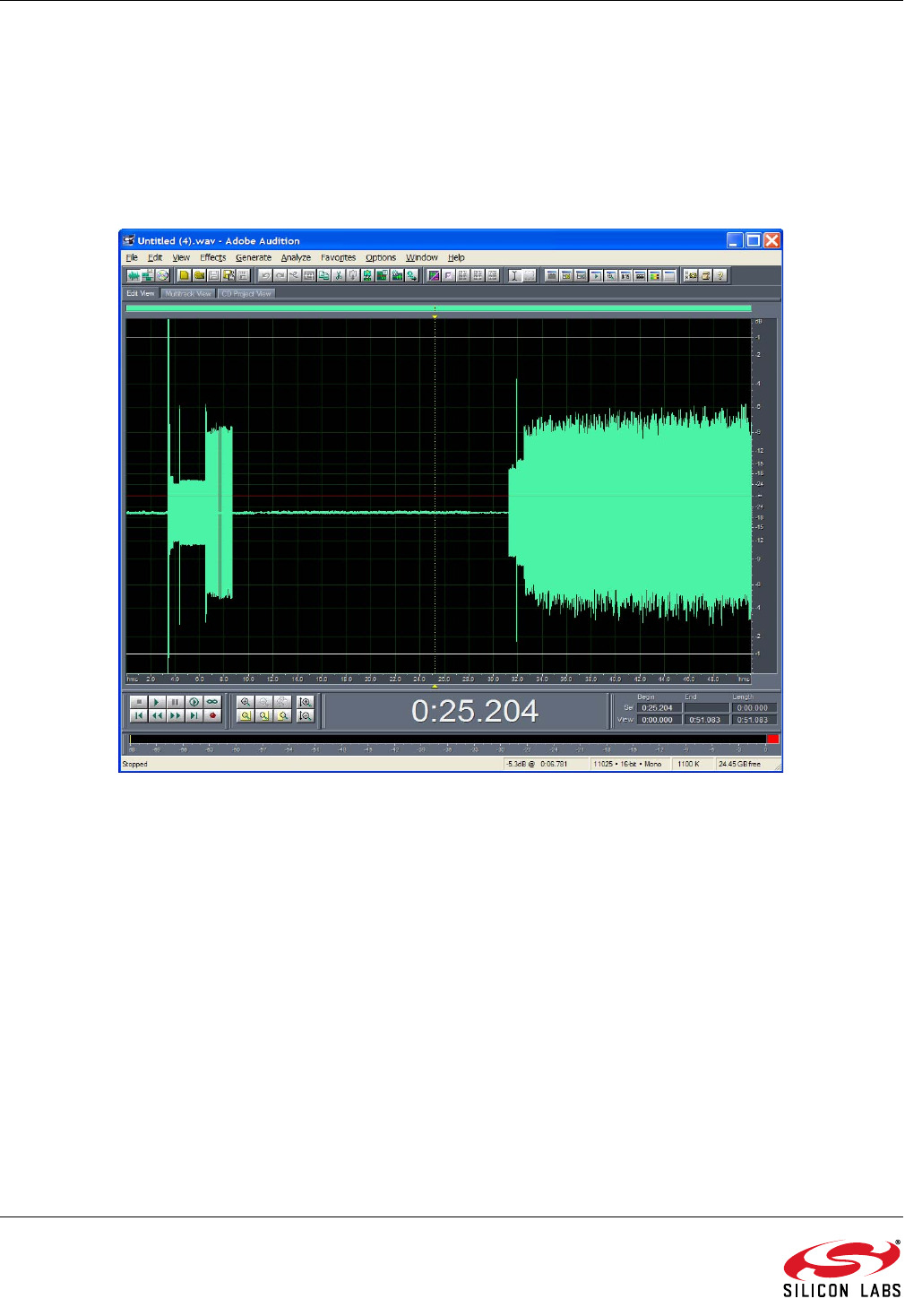The width and height of the screenshot is (905, 1316).
Task: Toggle the Pause transport button
Action: [176, 702]
